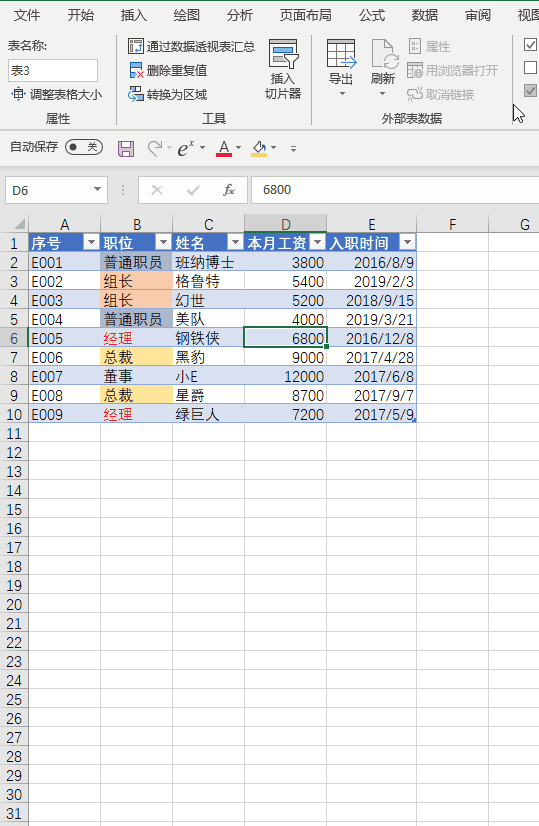Open the fill color dropdown arrow
Image resolution: width=539 pixels, height=826 pixels.
[273, 148]
